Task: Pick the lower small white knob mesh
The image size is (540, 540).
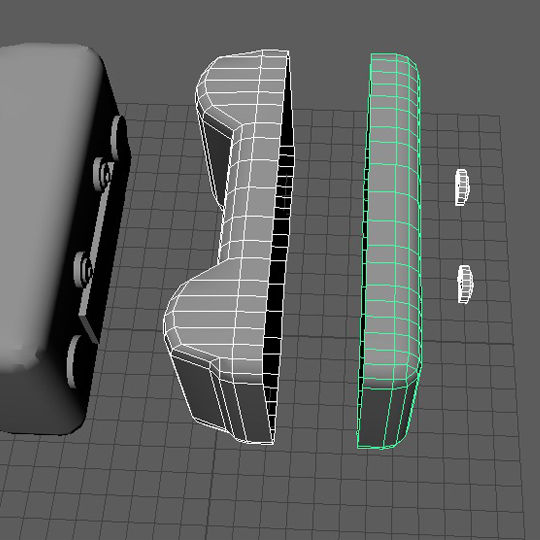Action: click(465, 284)
